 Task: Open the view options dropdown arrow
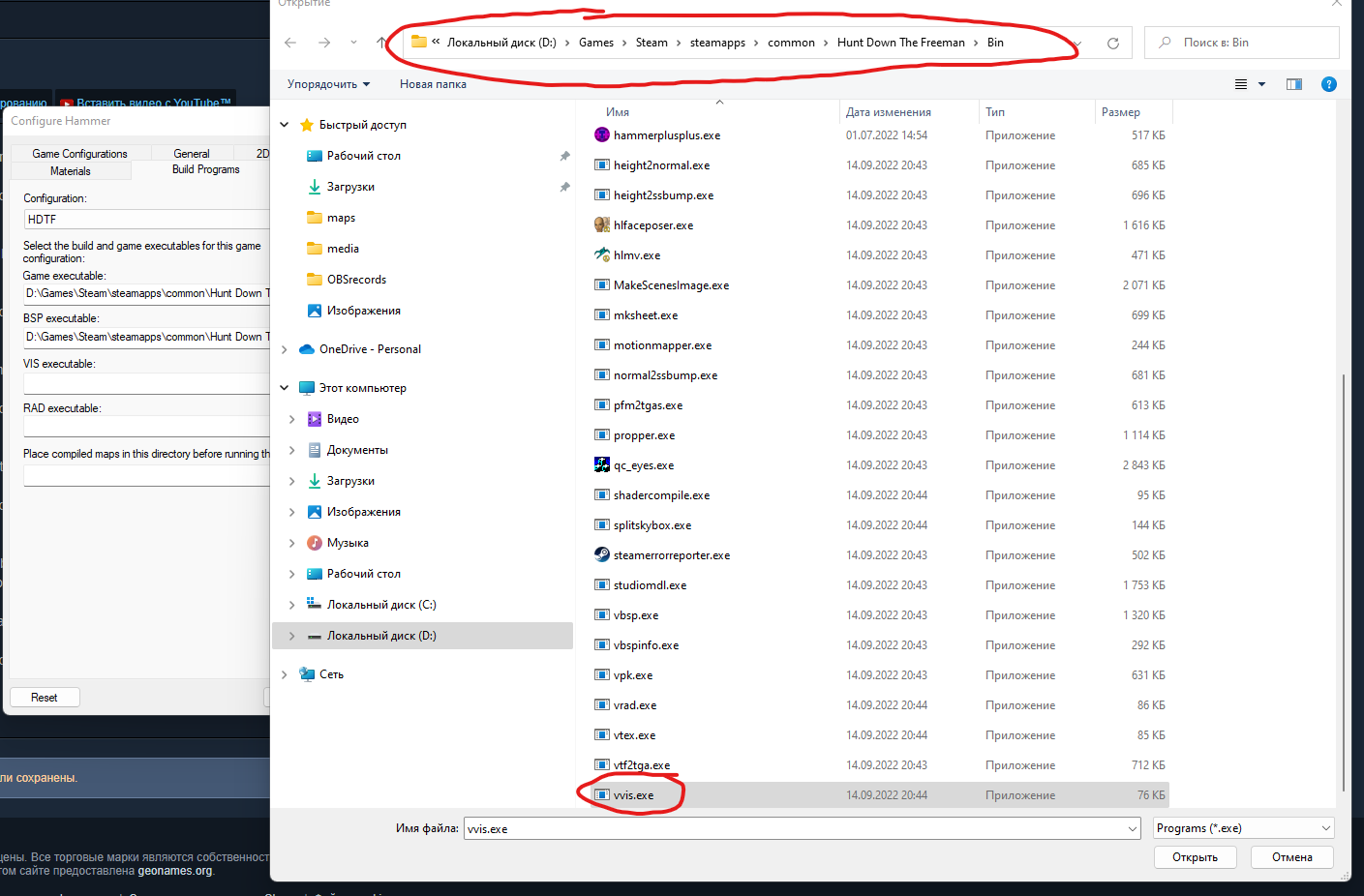coord(1261,84)
